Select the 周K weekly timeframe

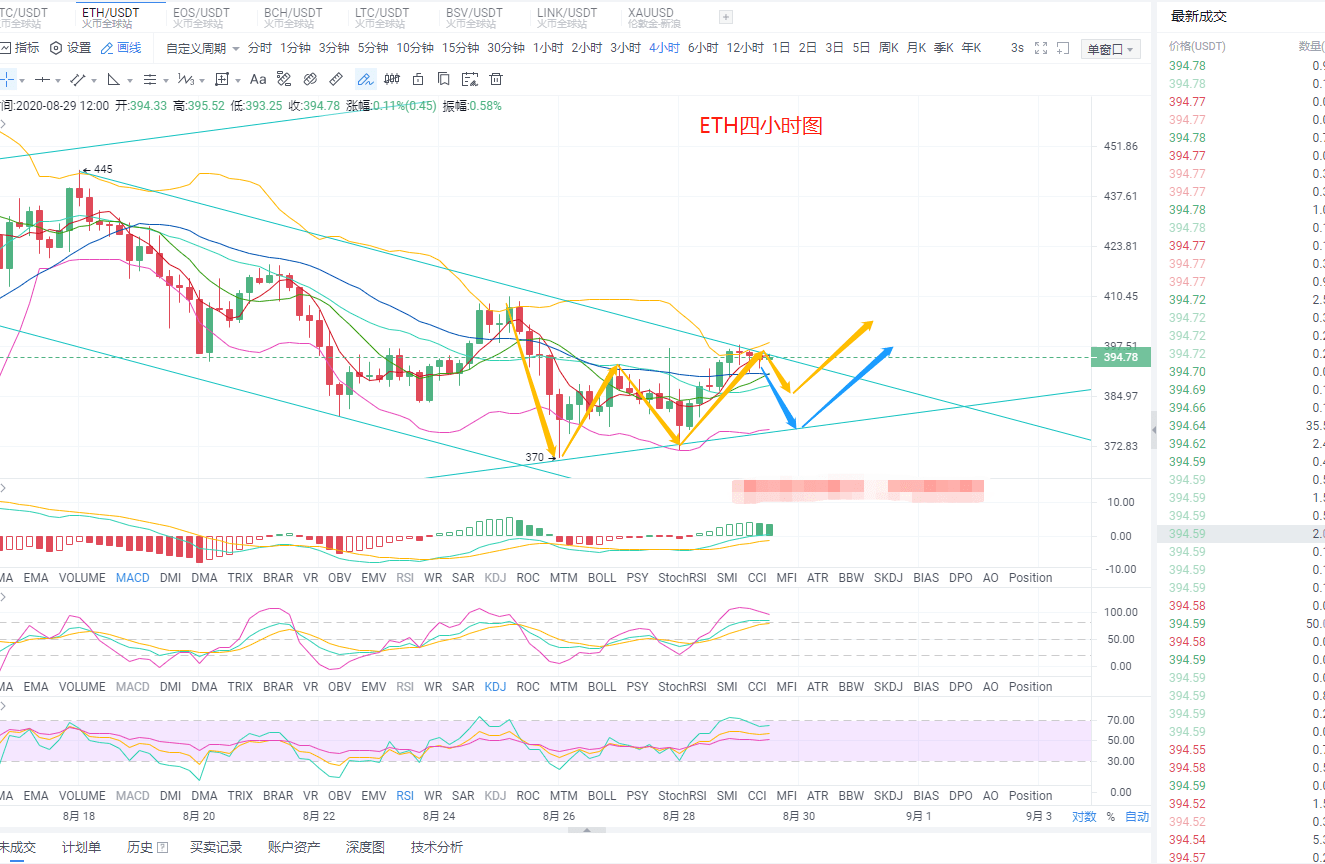888,48
